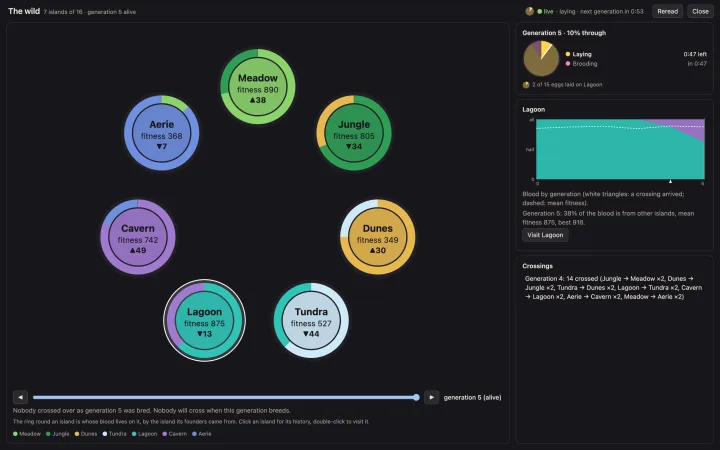Click the white crossing triangle on Lagoon chart
Image resolution: width=720 pixels, height=450 pixels.
tap(670, 182)
